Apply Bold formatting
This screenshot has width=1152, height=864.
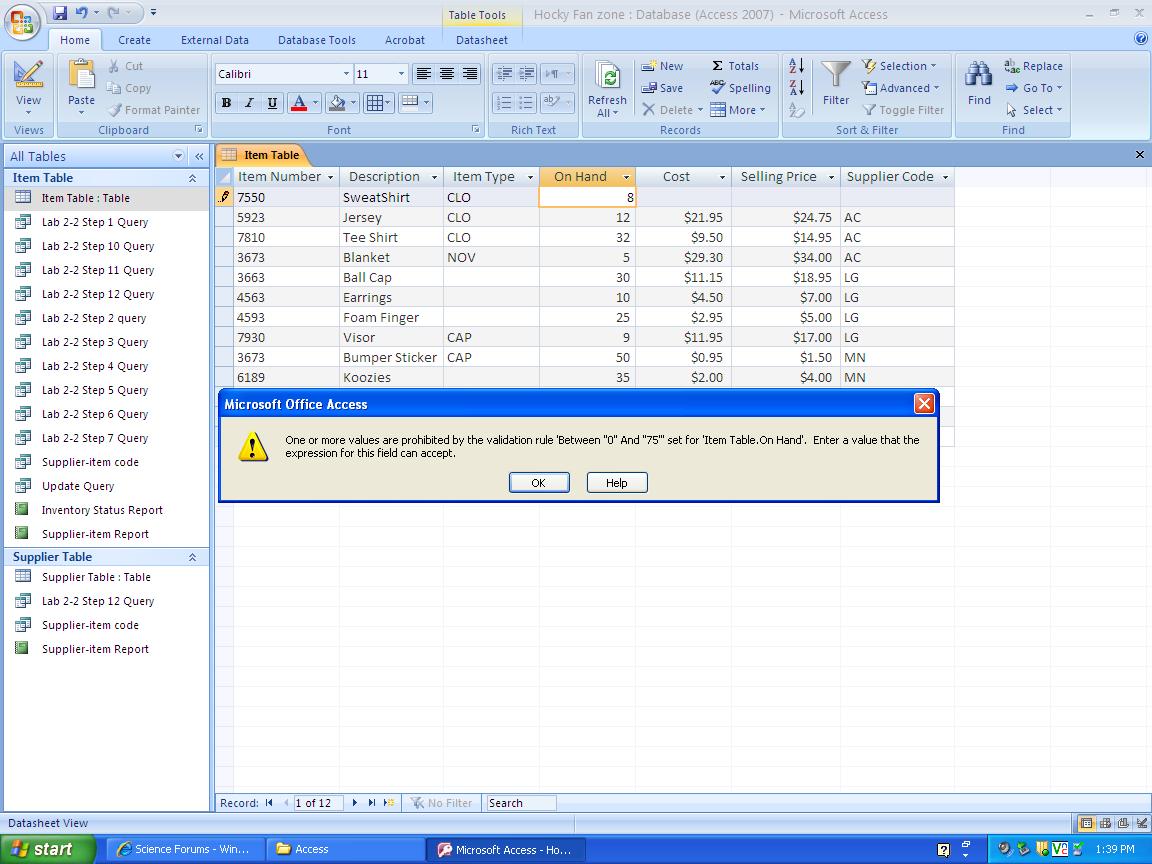coord(226,103)
